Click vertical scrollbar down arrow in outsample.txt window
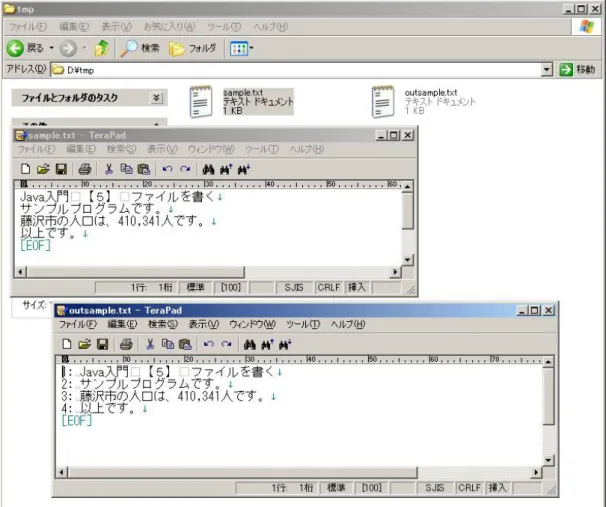 tap(548, 460)
